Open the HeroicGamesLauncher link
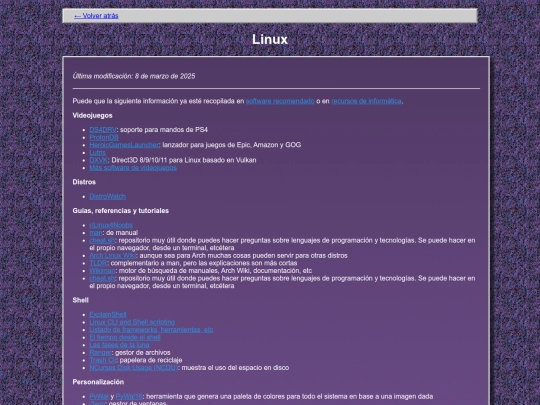This screenshot has width=540, height=405. [x=124, y=145]
